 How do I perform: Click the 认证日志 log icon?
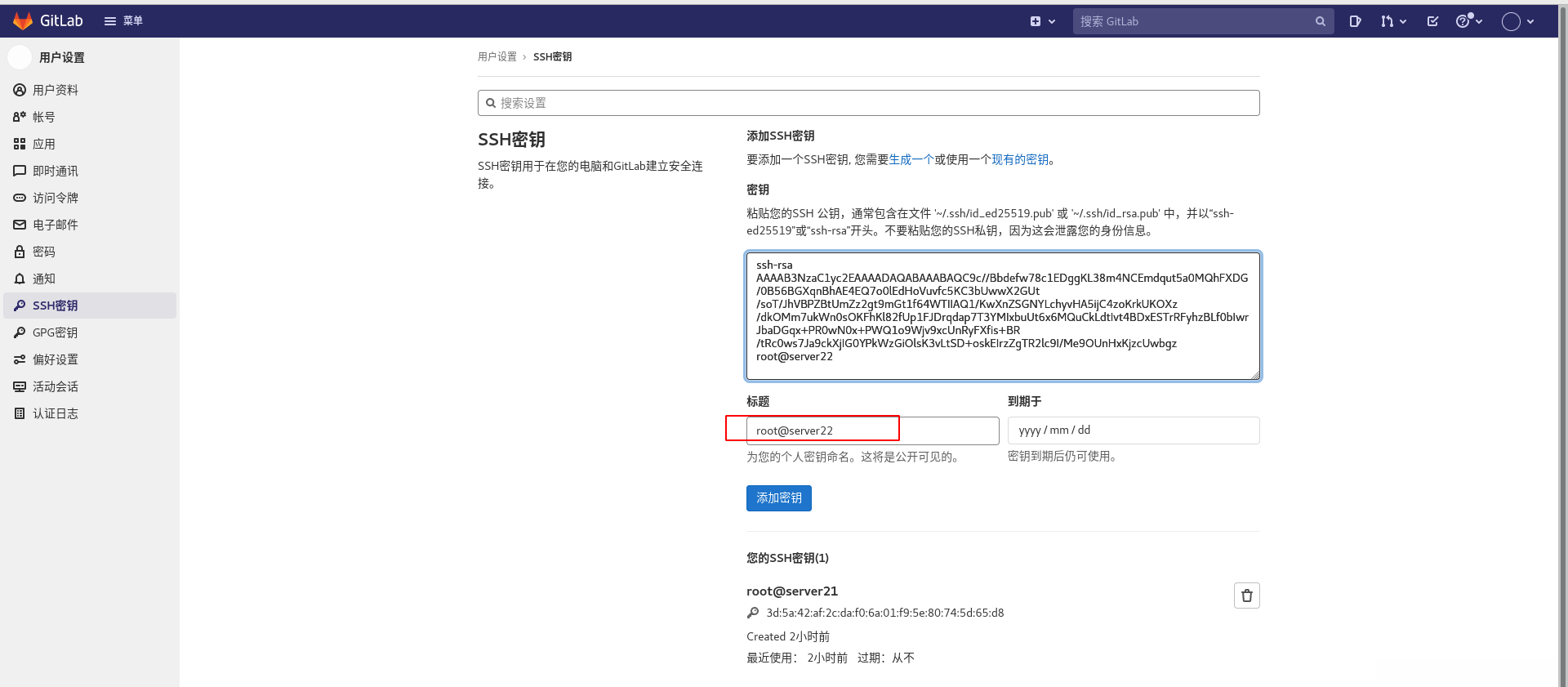click(20, 413)
